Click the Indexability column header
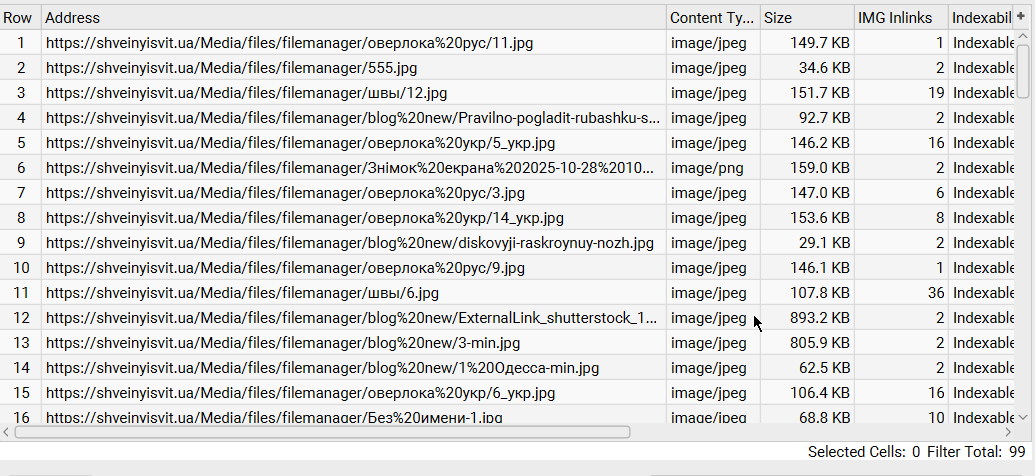The height and width of the screenshot is (476, 1035). click(x=981, y=18)
